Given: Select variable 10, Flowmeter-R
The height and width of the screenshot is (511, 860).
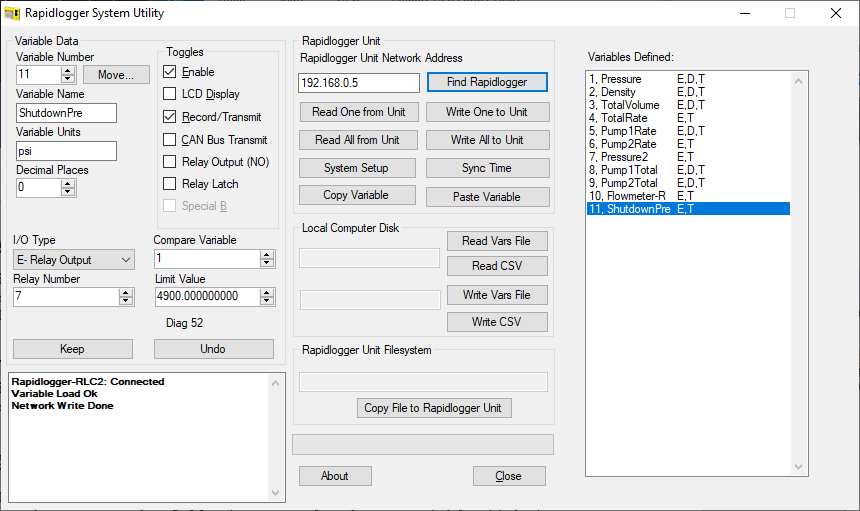Looking at the screenshot, I should [x=688, y=196].
